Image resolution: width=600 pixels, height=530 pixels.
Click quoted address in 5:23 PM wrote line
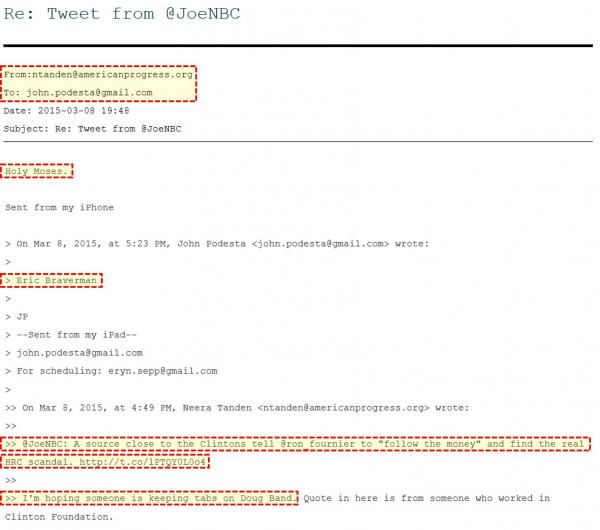[320, 244]
